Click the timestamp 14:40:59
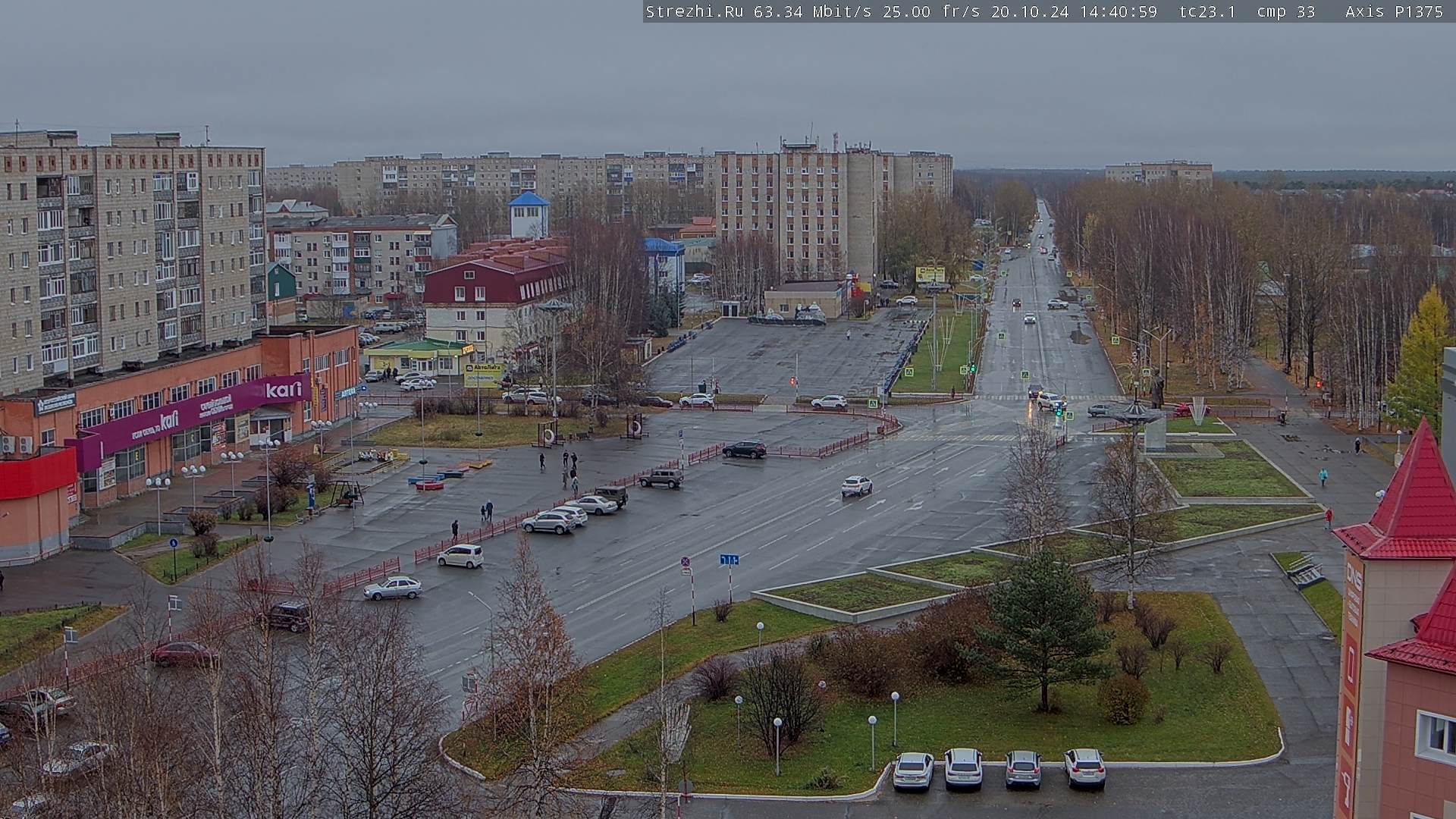Screen dimensions: 1456x819 coord(1119,11)
